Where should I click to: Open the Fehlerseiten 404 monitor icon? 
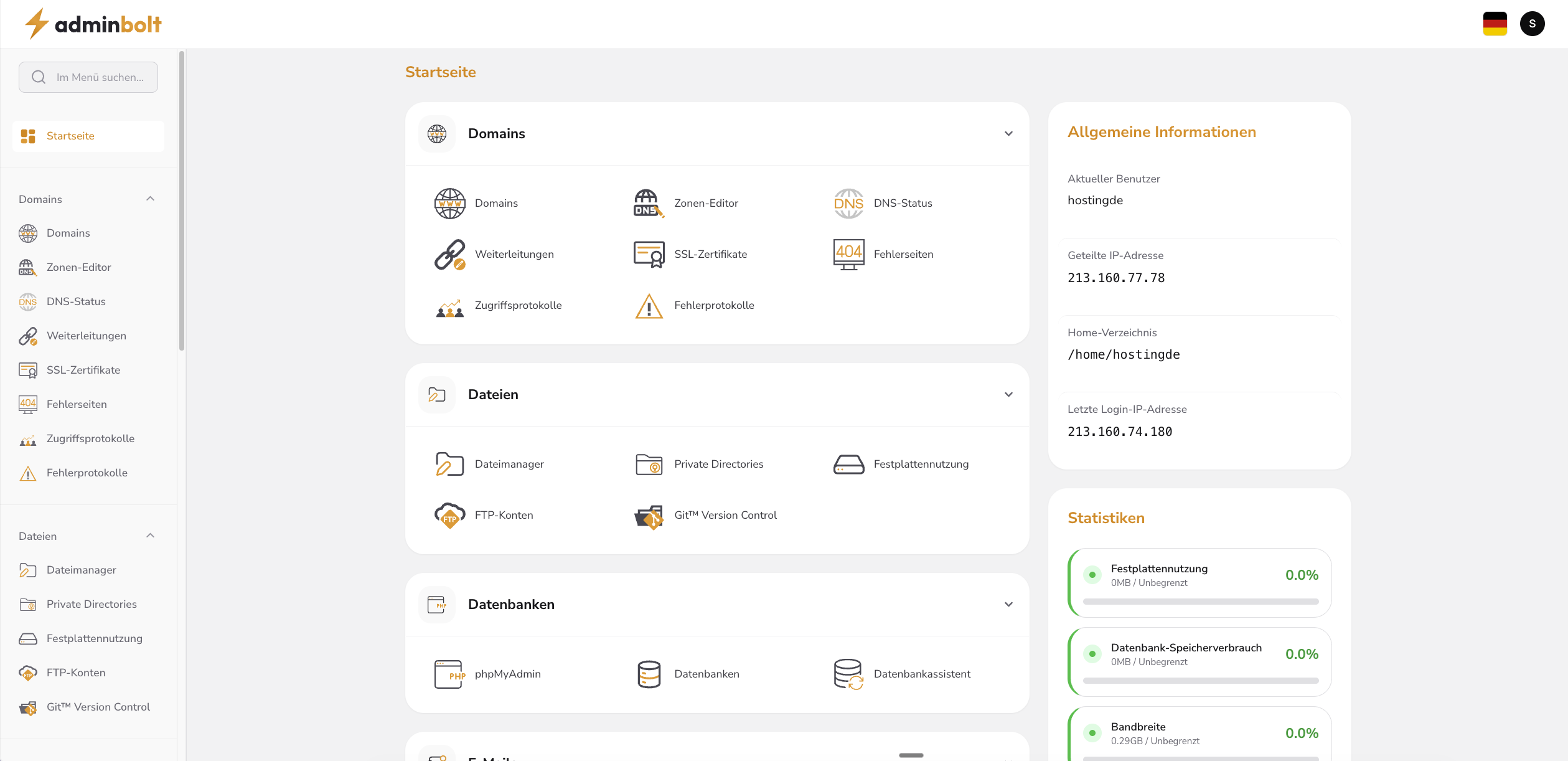pos(848,254)
